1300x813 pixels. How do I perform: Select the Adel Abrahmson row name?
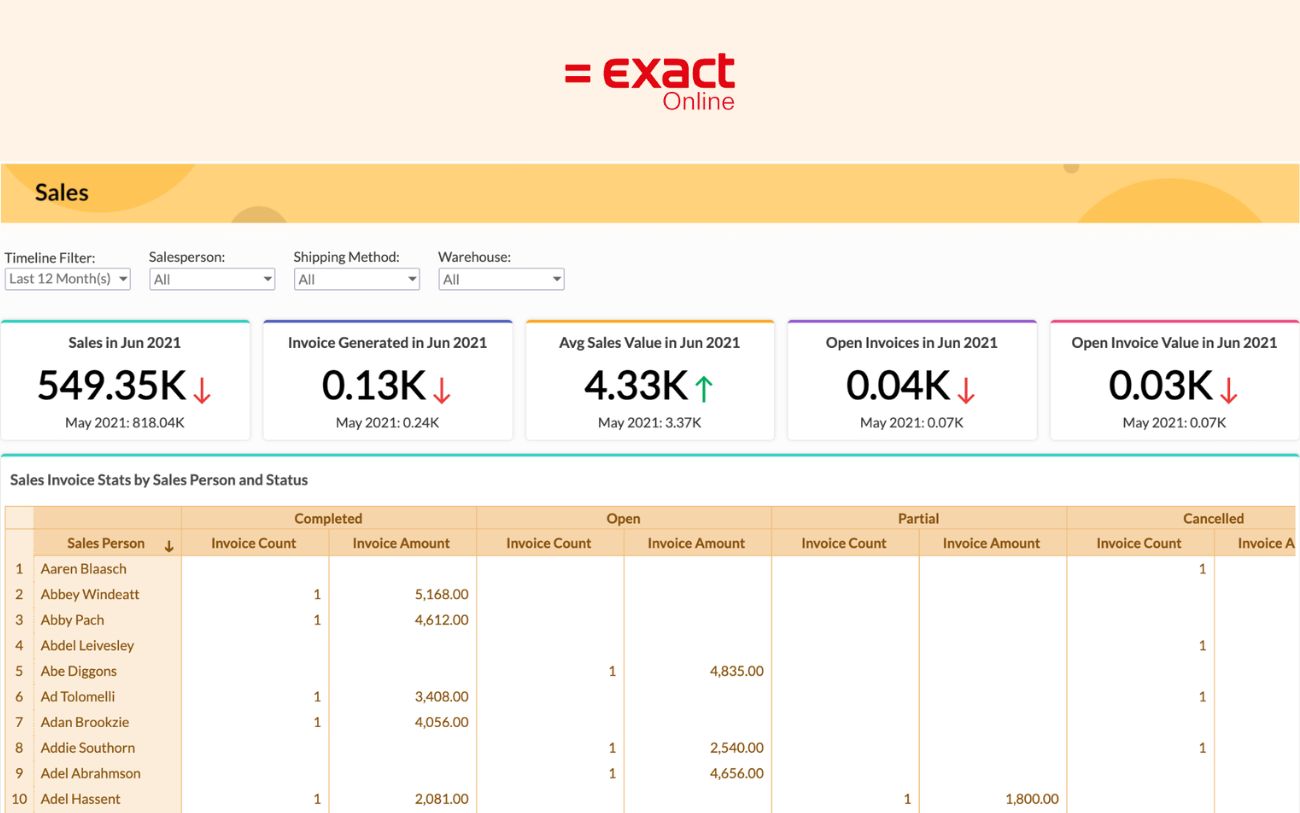(90, 773)
